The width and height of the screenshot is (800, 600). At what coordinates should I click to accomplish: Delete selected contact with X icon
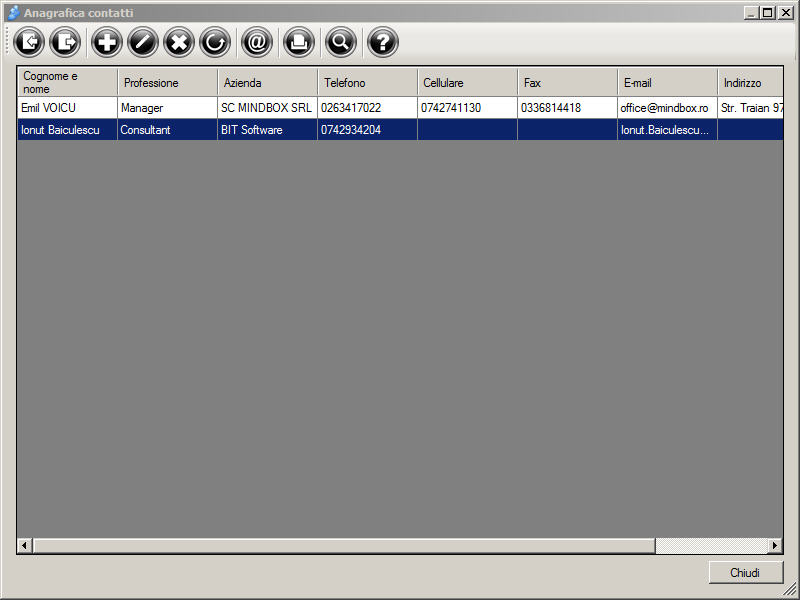click(179, 42)
